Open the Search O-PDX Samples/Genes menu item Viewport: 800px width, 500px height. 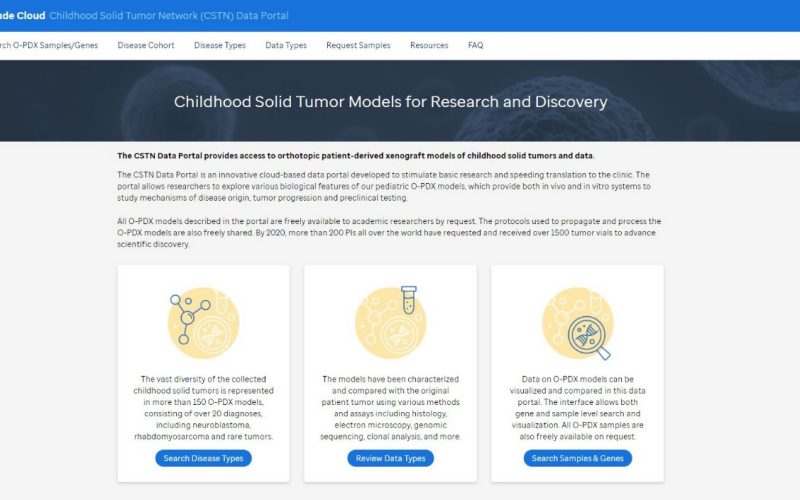pos(48,45)
